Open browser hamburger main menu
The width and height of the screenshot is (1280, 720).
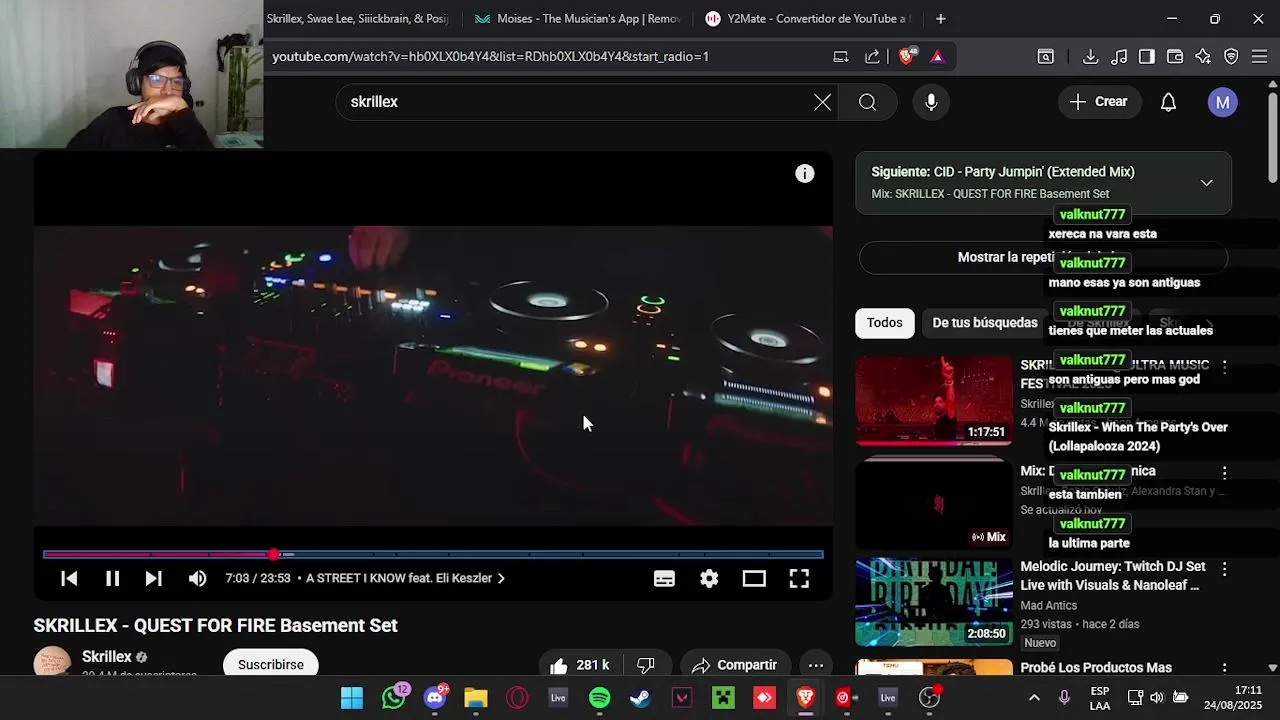[x=1259, y=57]
